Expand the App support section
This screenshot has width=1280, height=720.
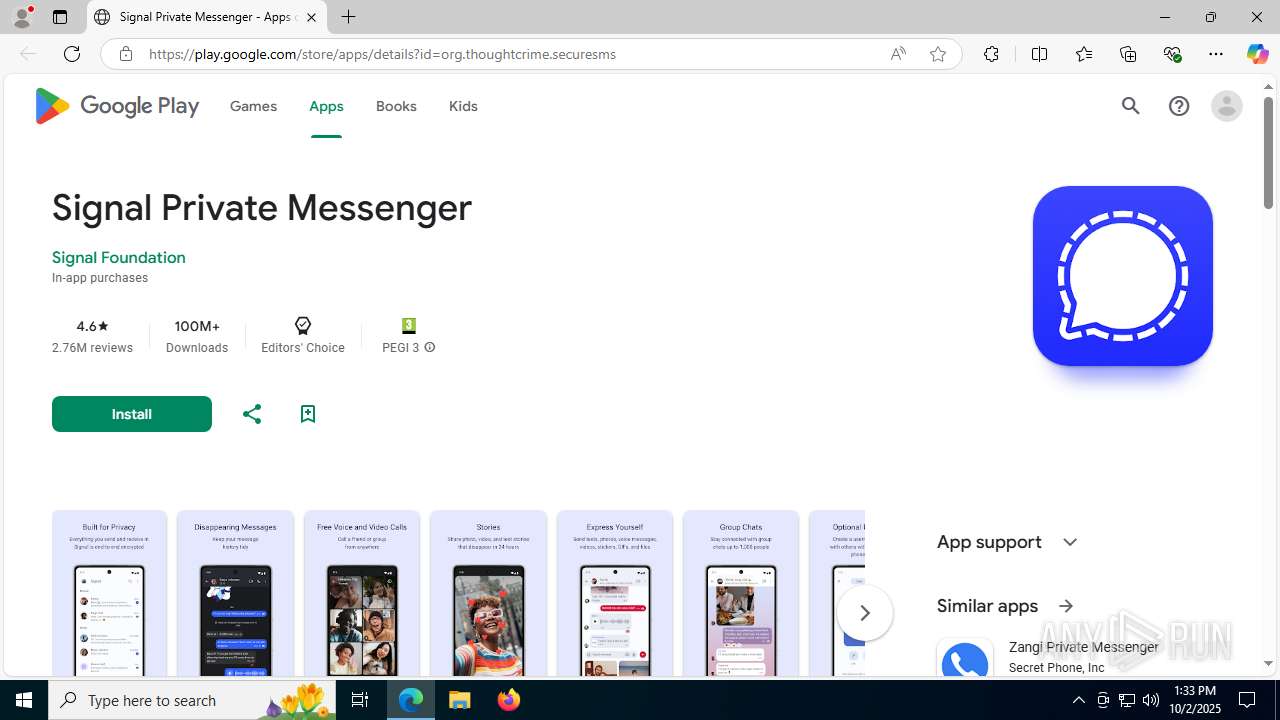coord(1070,542)
